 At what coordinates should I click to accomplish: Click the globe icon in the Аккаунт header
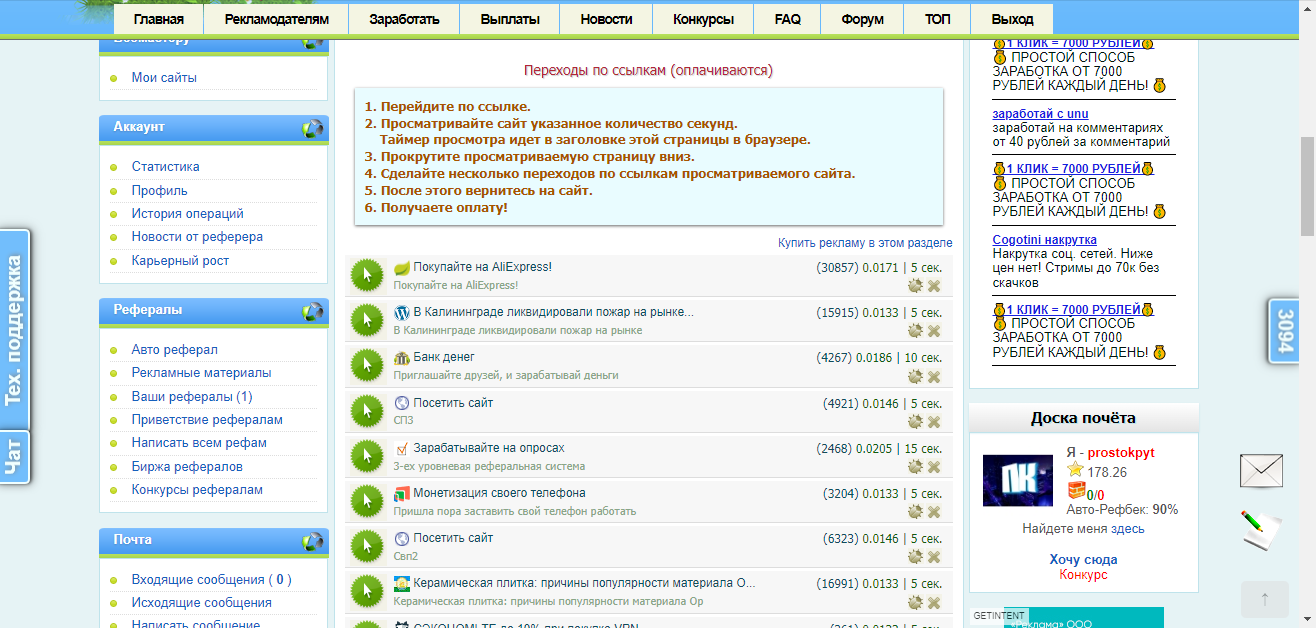tap(313, 129)
